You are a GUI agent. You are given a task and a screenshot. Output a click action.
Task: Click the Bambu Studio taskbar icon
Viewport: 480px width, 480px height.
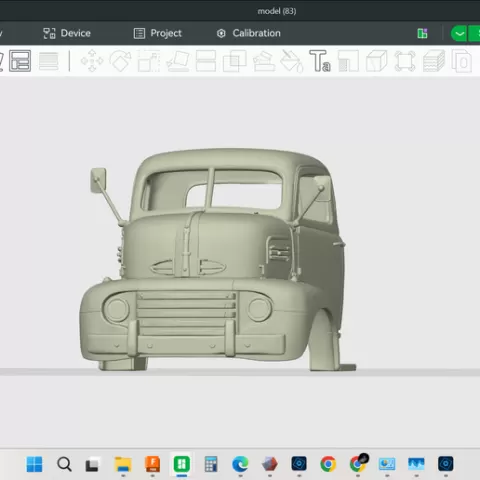pos(182,464)
